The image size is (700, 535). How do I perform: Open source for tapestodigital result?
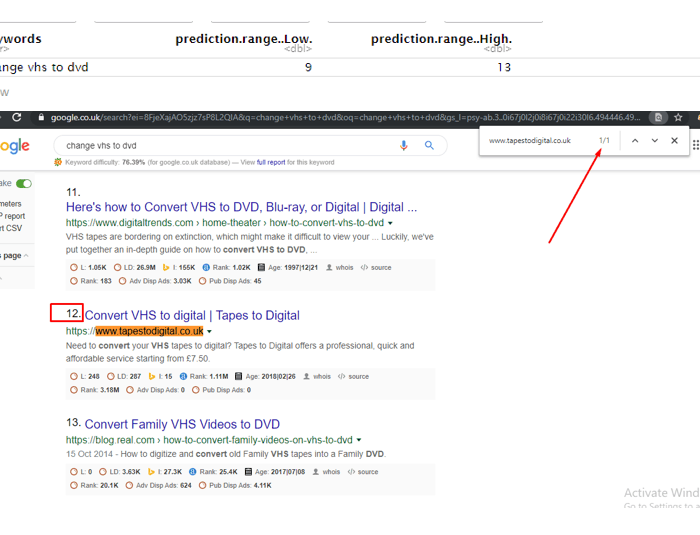point(354,376)
